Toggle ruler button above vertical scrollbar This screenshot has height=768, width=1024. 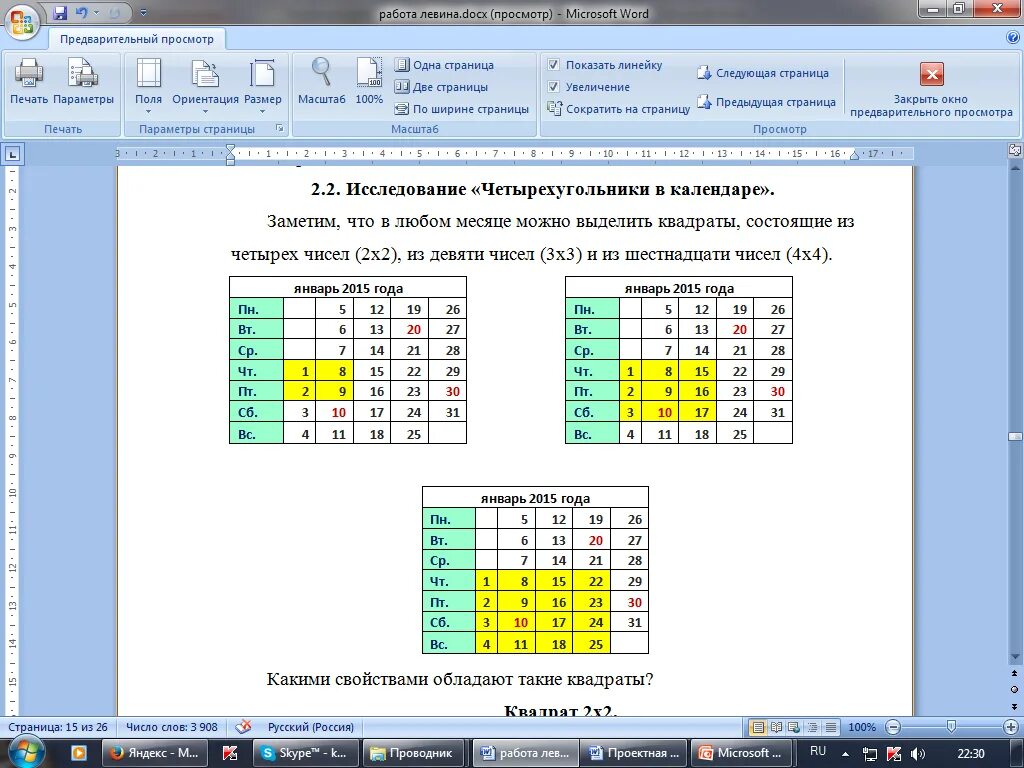1015,150
